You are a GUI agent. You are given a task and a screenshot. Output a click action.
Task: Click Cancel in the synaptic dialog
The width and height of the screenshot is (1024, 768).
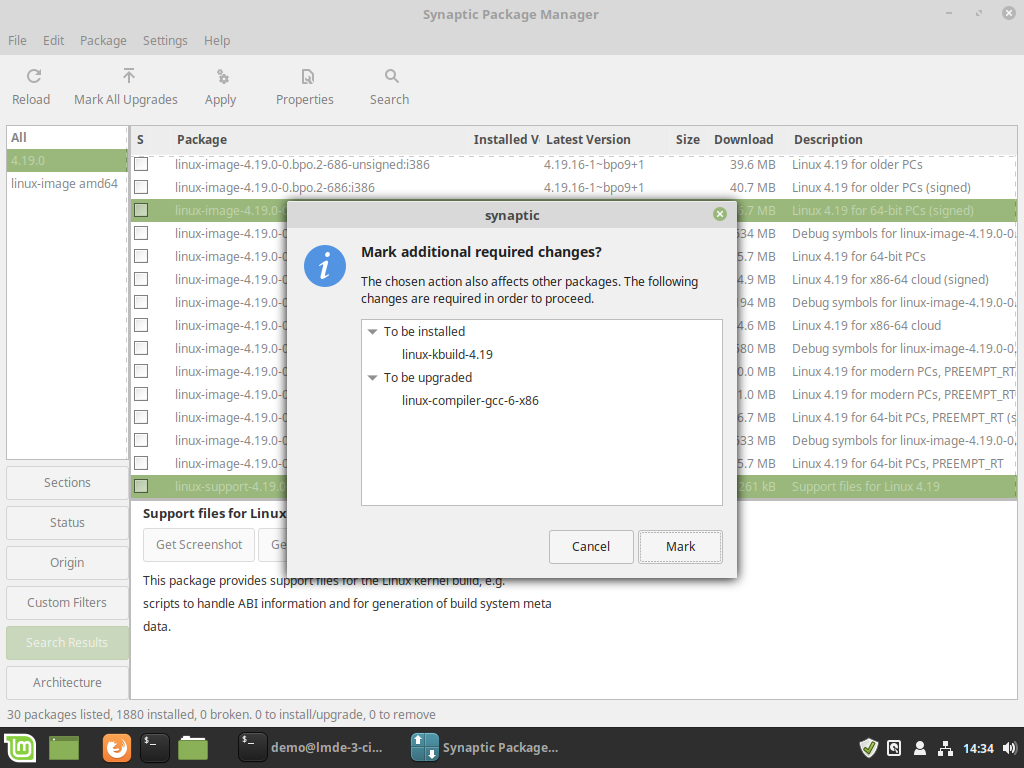pyautogui.click(x=591, y=547)
